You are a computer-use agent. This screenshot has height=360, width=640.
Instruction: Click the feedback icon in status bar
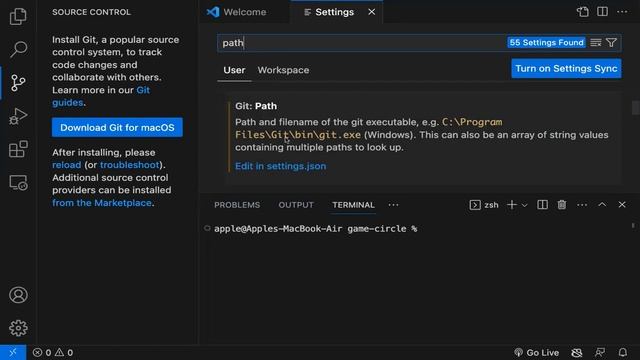600,352
